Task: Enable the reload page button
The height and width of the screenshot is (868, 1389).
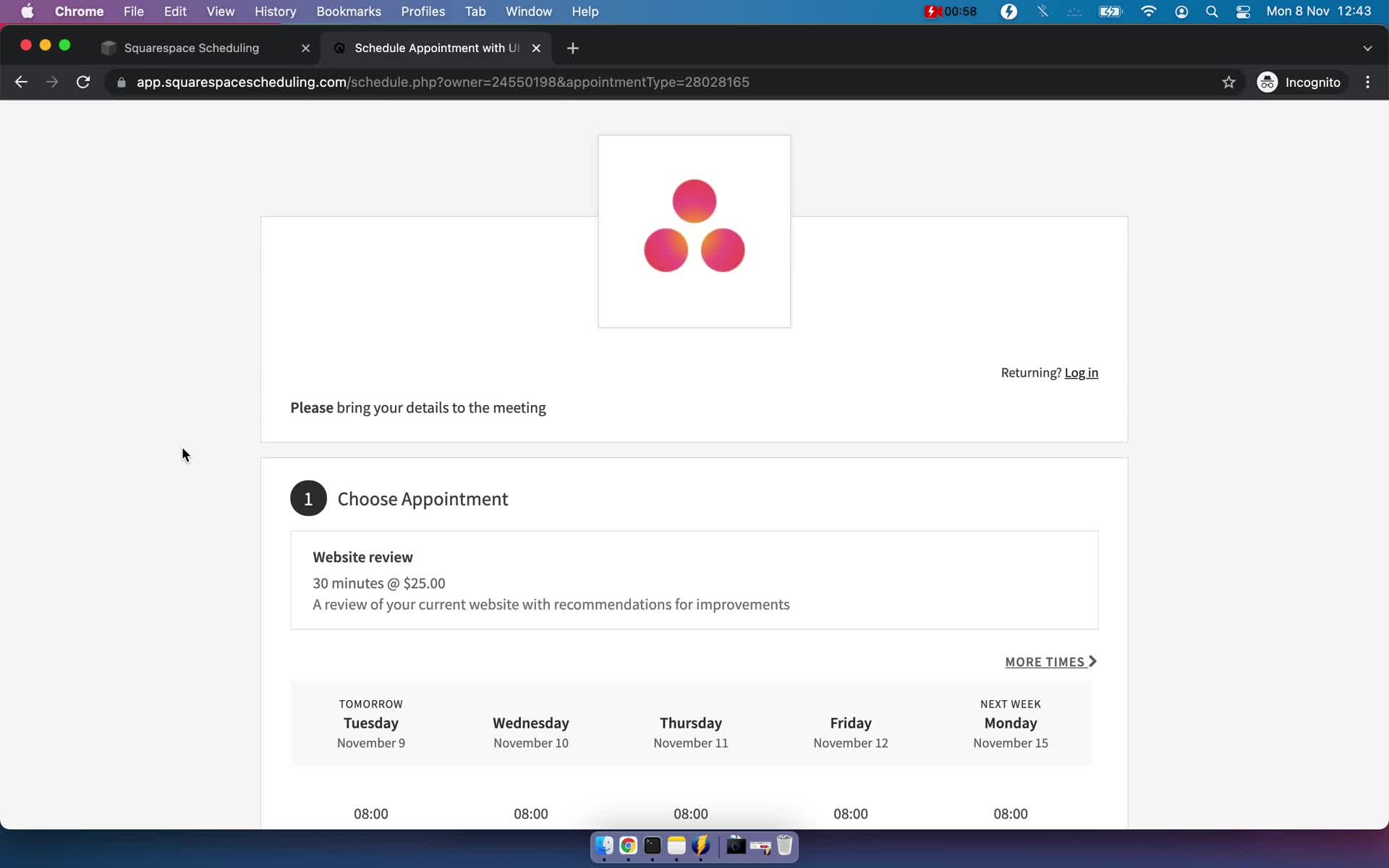Action: pyautogui.click(x=85, y=82)
